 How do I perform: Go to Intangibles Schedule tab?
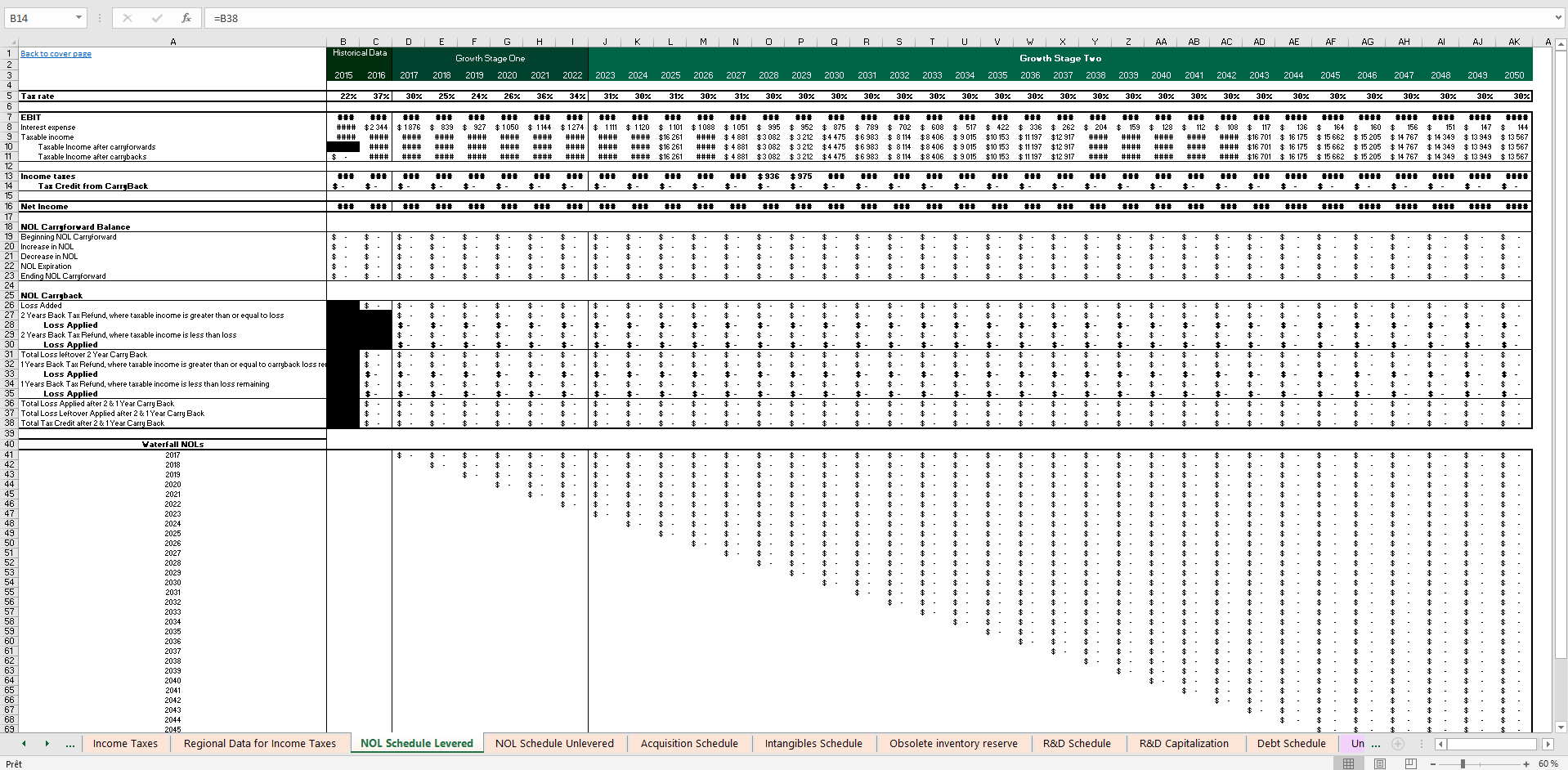[x=813, y=743]
